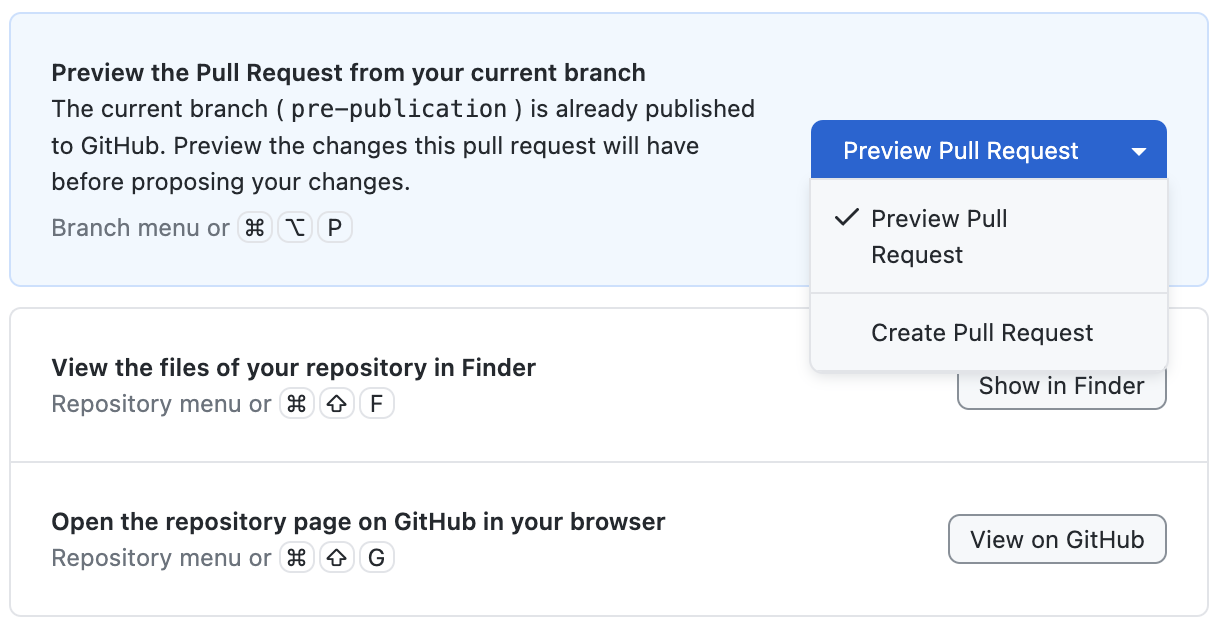This screenshot has width=1221, height=629.
Task: Click the Command key icon in Finder shortcut
Action: point(297,404)
